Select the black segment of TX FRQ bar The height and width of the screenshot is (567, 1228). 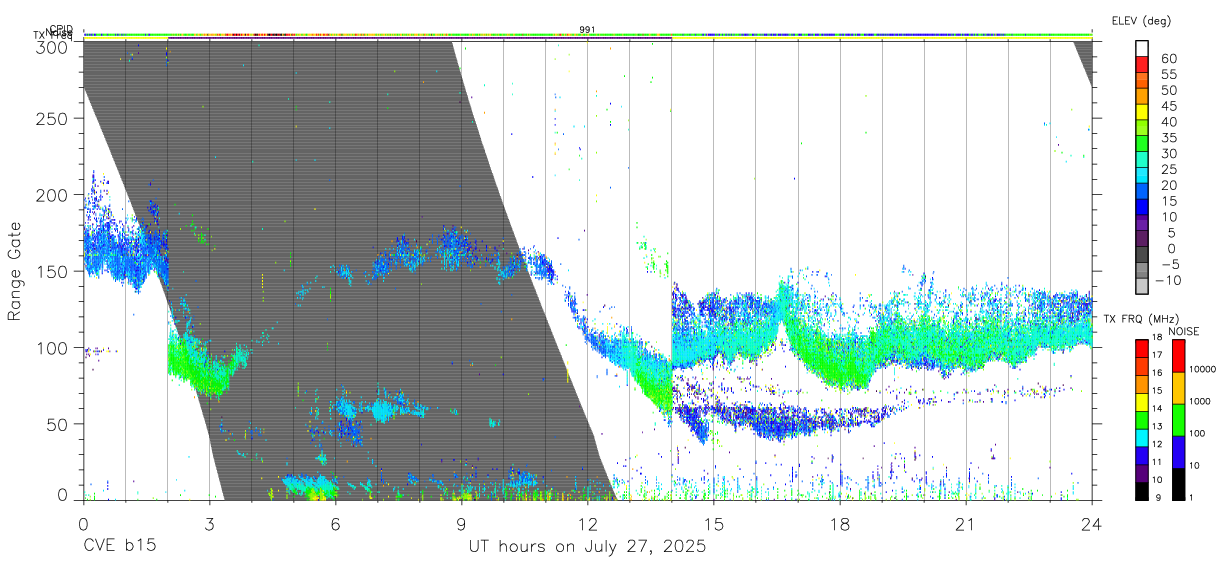click(1142, 490)
